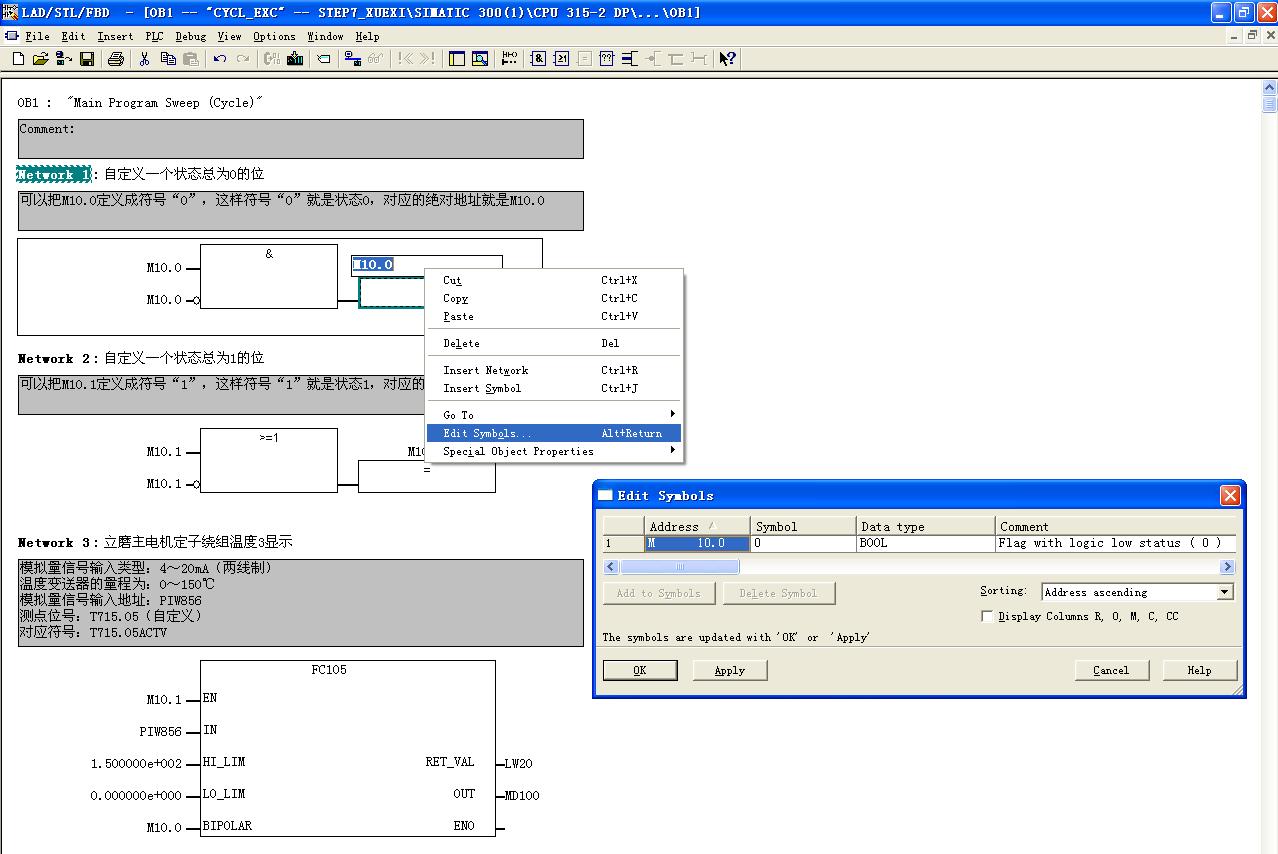Enable Display Columns R, O, M, CC
Screen dimensions: 1278x854
click(x=987, y=617)
